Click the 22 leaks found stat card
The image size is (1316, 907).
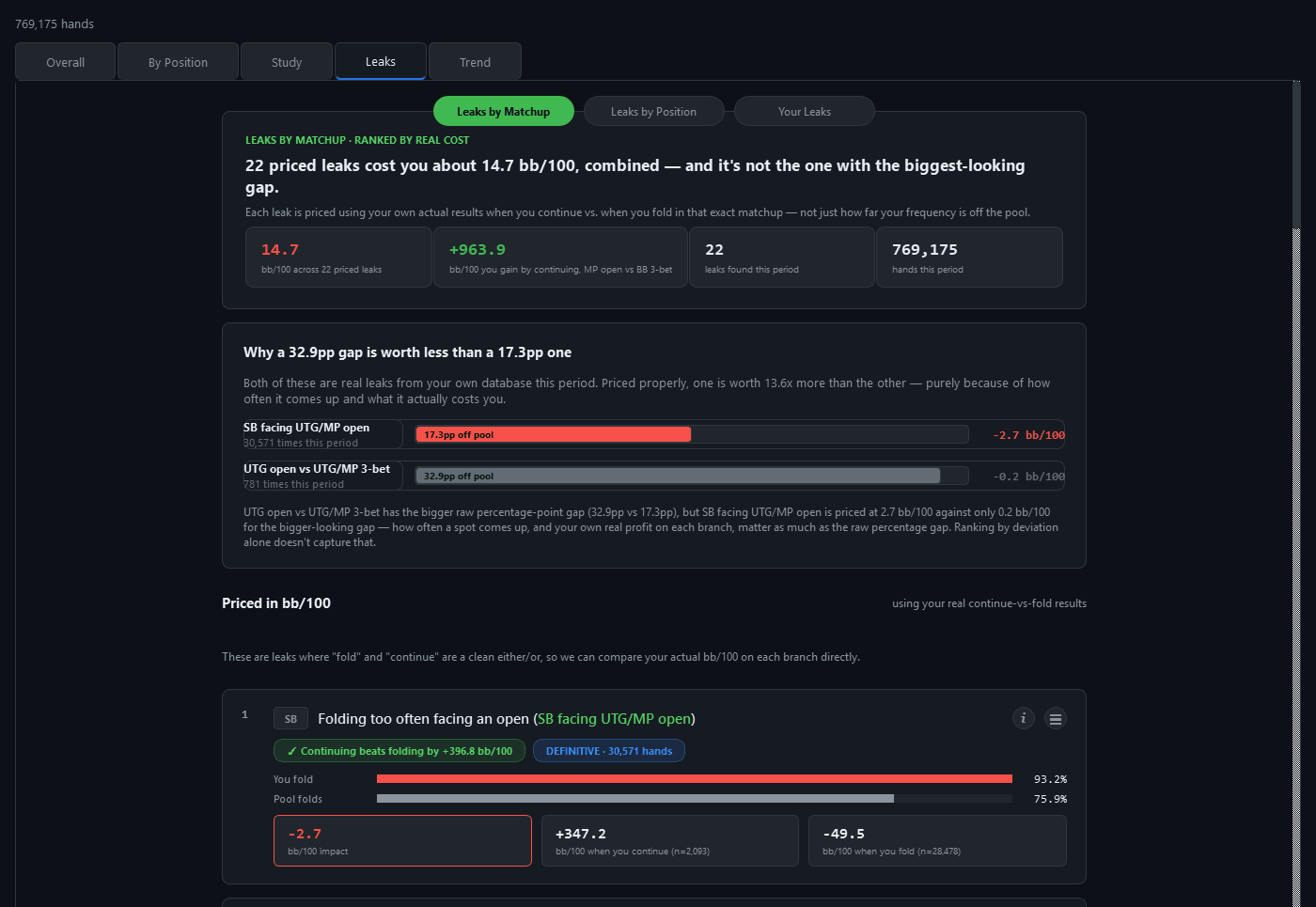781,257
